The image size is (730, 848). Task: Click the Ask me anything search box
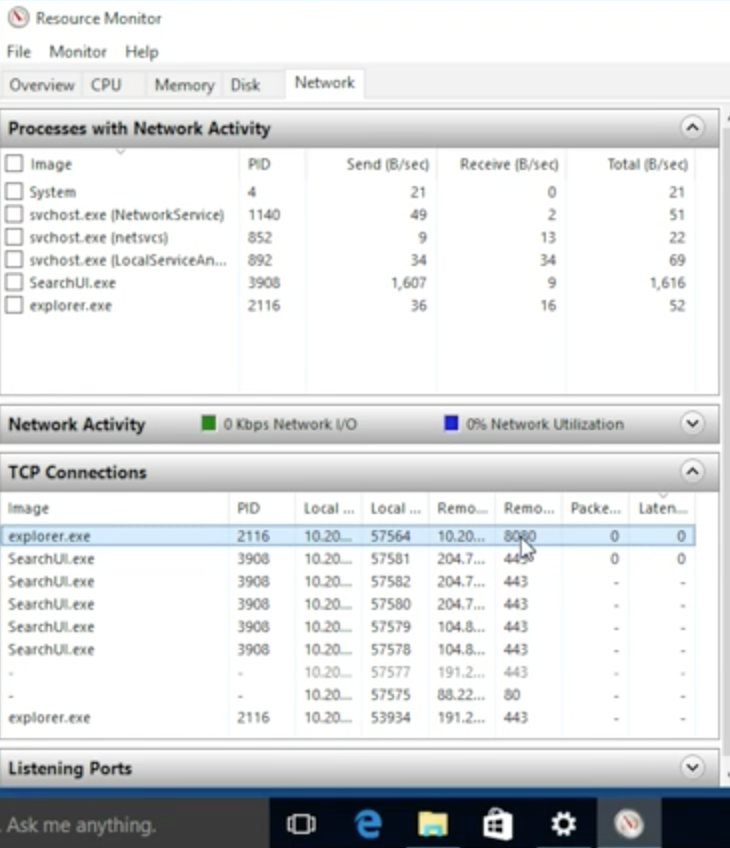pyautogui.click(x=134, y=824)
